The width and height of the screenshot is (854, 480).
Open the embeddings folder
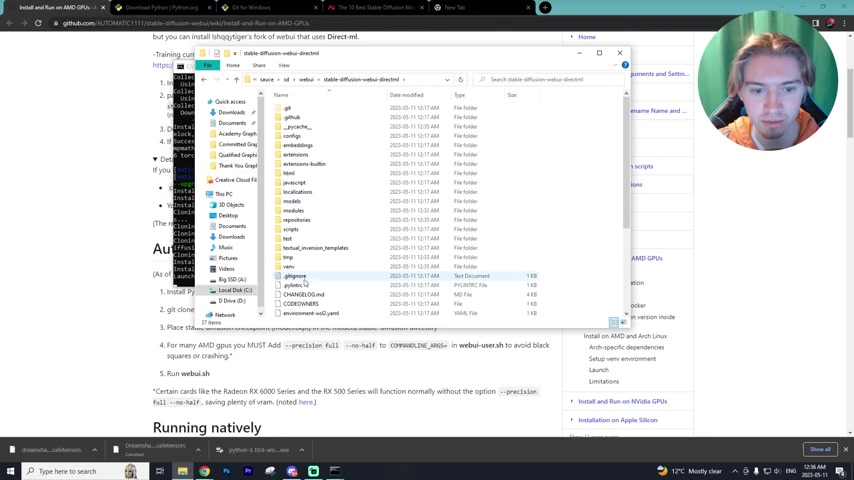coord(297,145)
